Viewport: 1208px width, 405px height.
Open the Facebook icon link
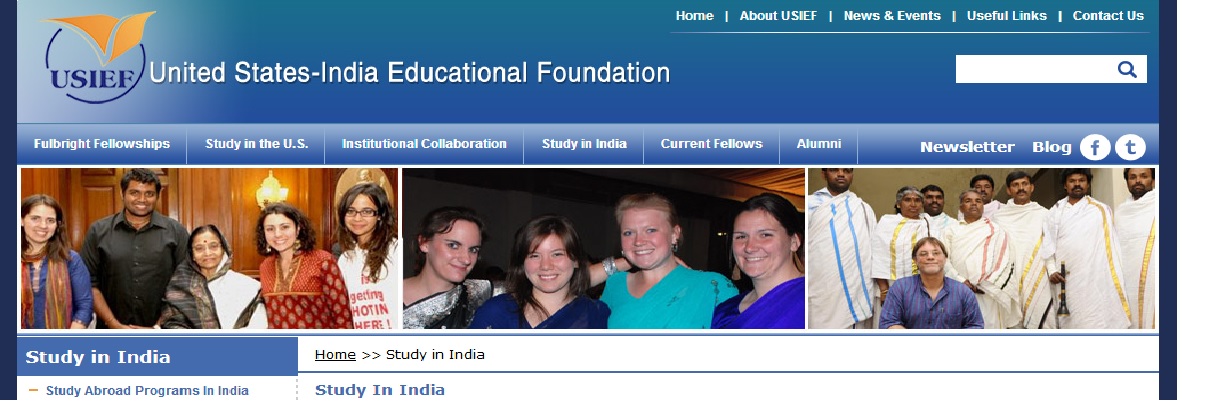1095,148
